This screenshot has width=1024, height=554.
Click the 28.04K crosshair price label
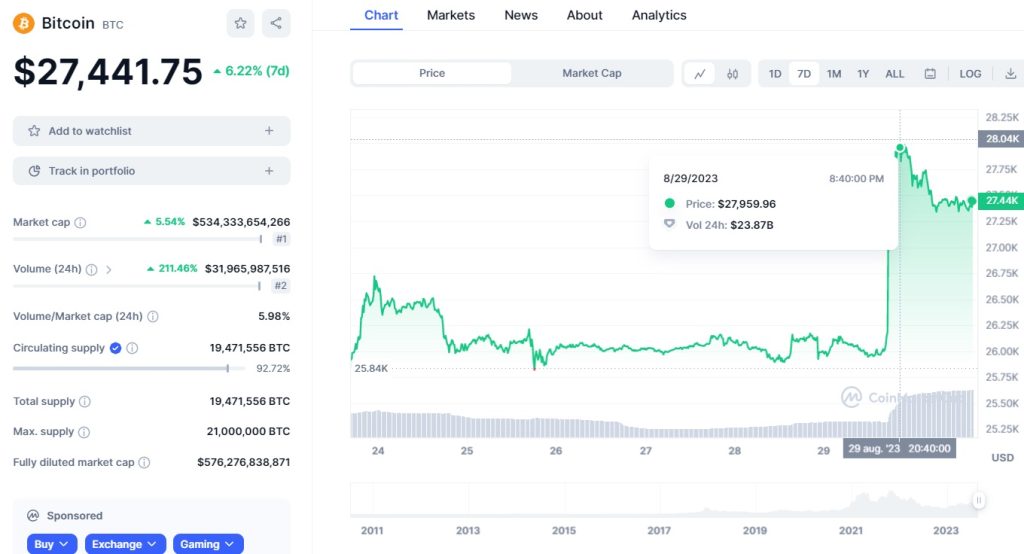[x=1001, y=138]
